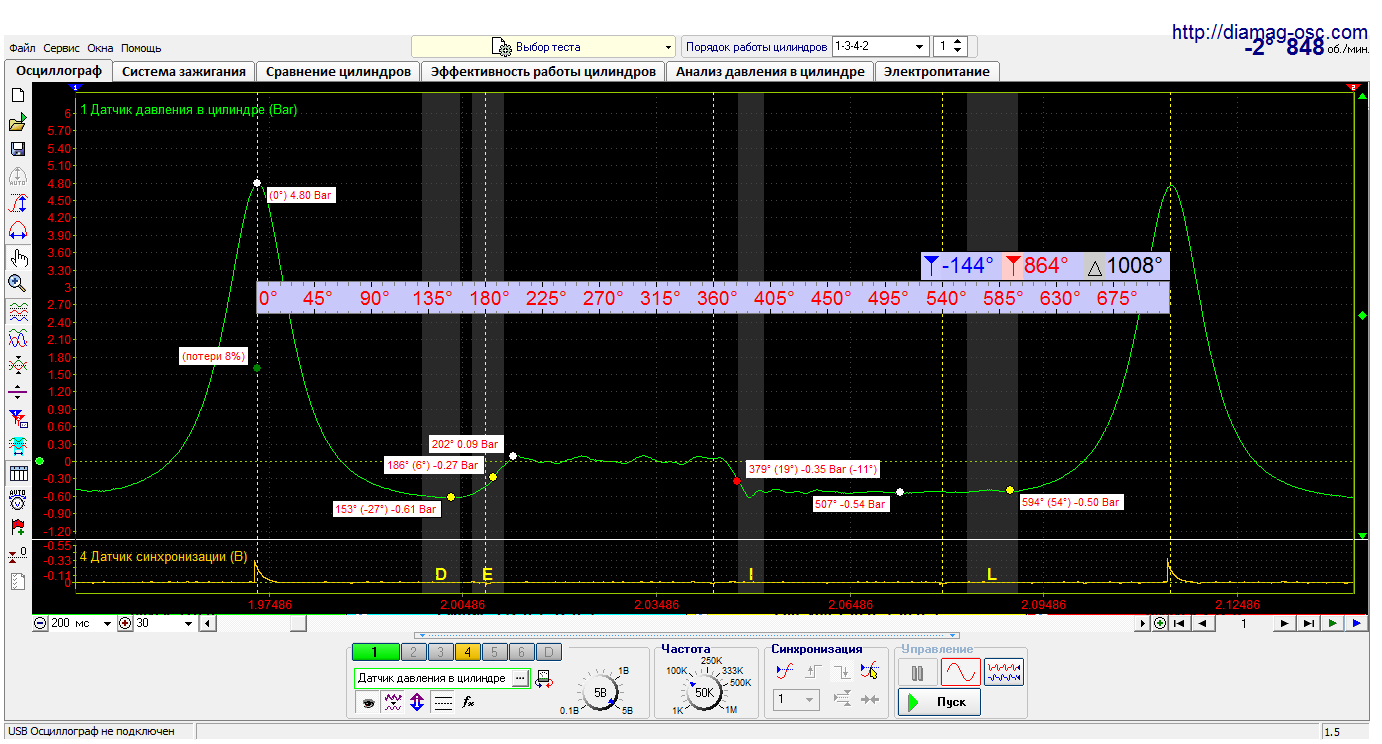Click the green play arrow in frame navigation
1382x744 pixels.
click(1333, 623)
